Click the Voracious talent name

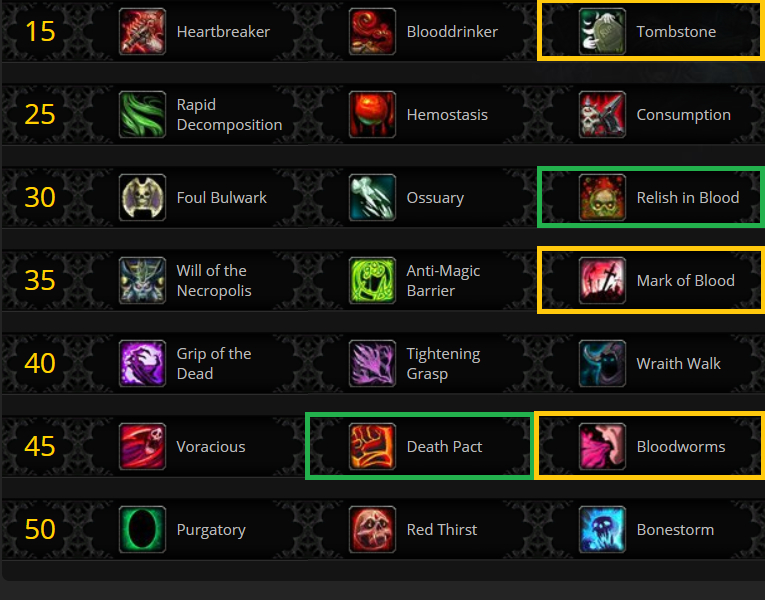[x=211, y=446]
